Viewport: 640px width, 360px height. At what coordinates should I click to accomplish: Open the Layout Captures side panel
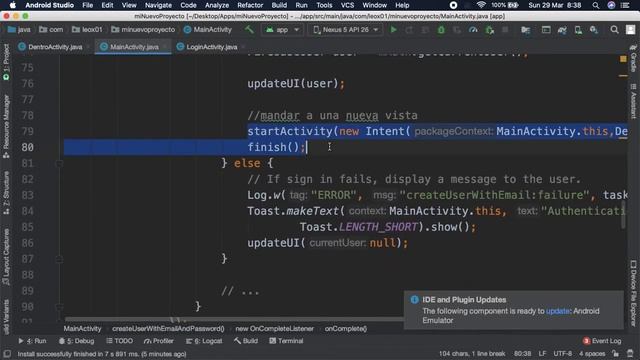tap(6, 257)
